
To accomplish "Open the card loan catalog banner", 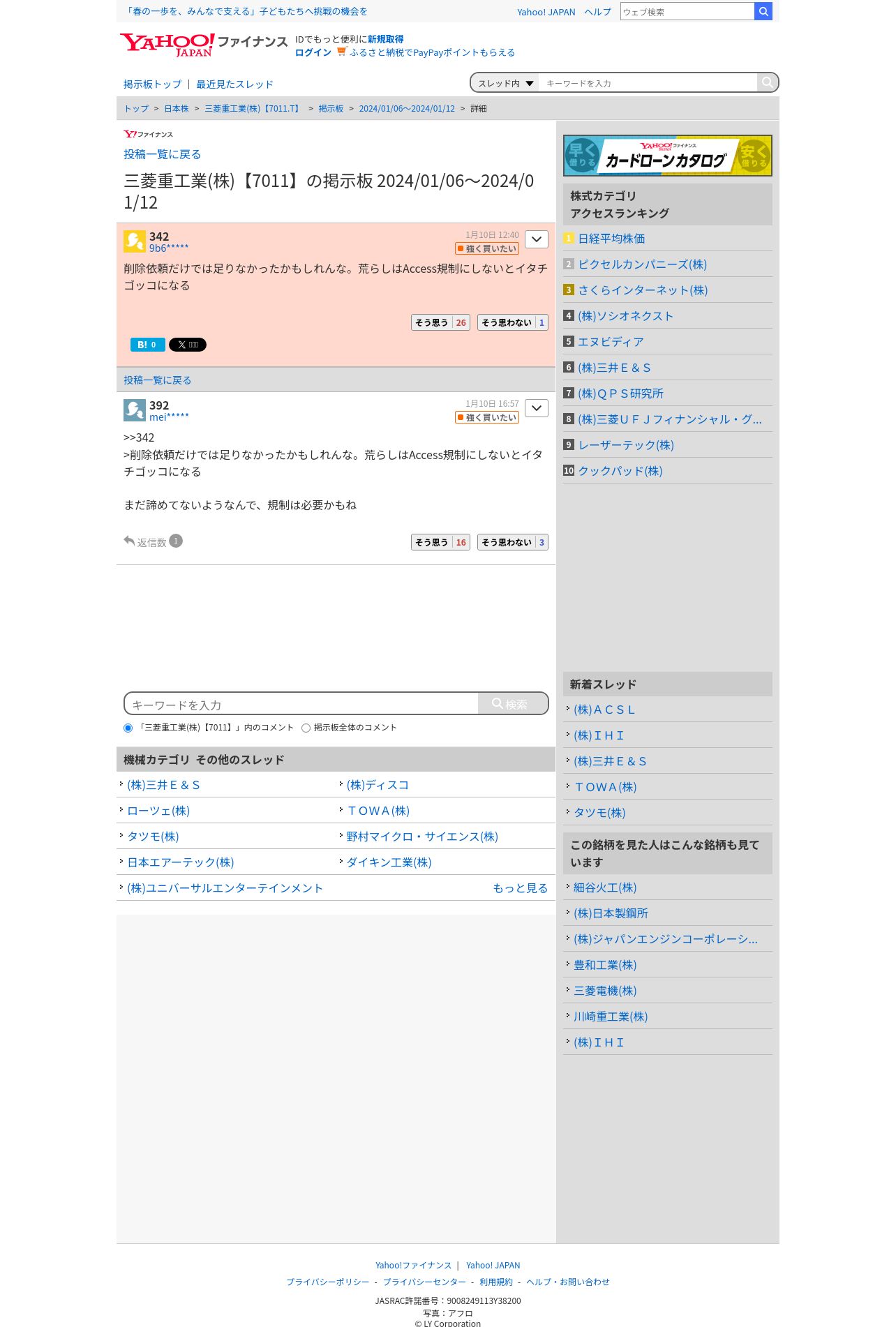I will pyautogui.click(x=667, y=155).
